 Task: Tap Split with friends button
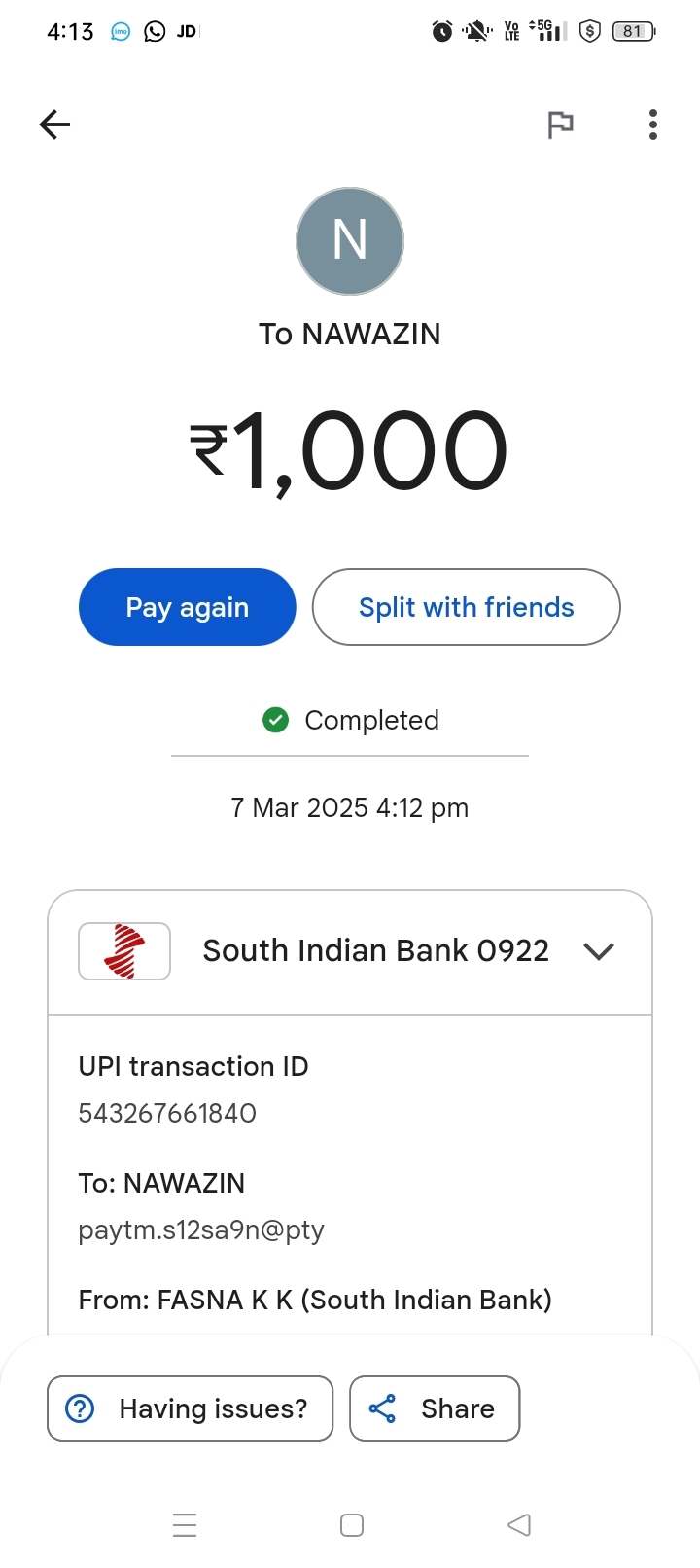point(466,607)
